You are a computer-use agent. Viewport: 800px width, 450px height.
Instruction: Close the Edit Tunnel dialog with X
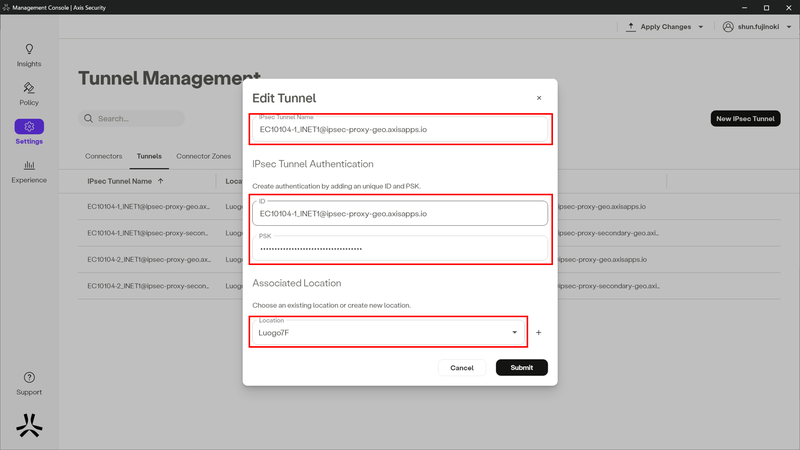(x=539, y=98)
